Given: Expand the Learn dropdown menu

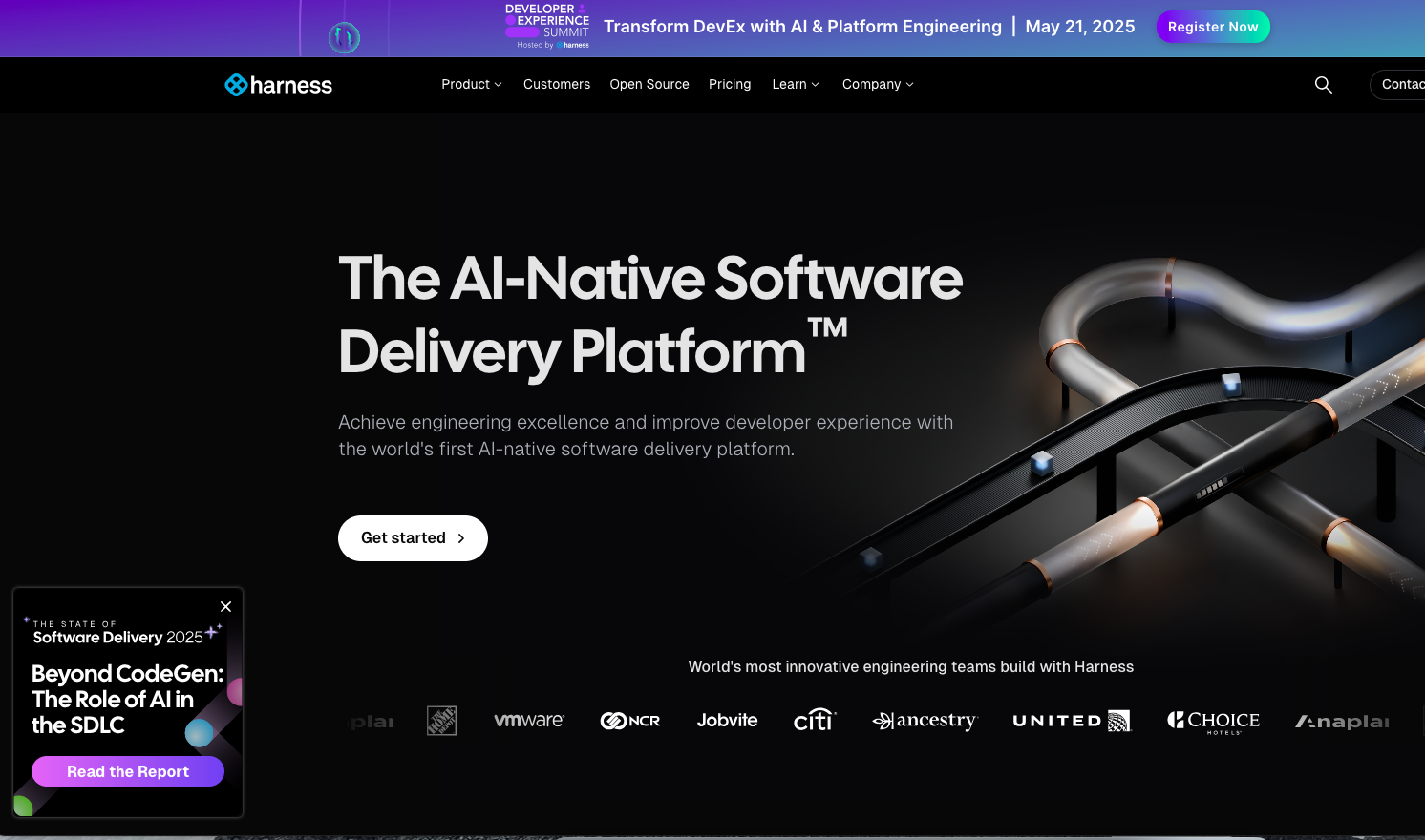Looking at the screenshot, I should coord(796,84).
